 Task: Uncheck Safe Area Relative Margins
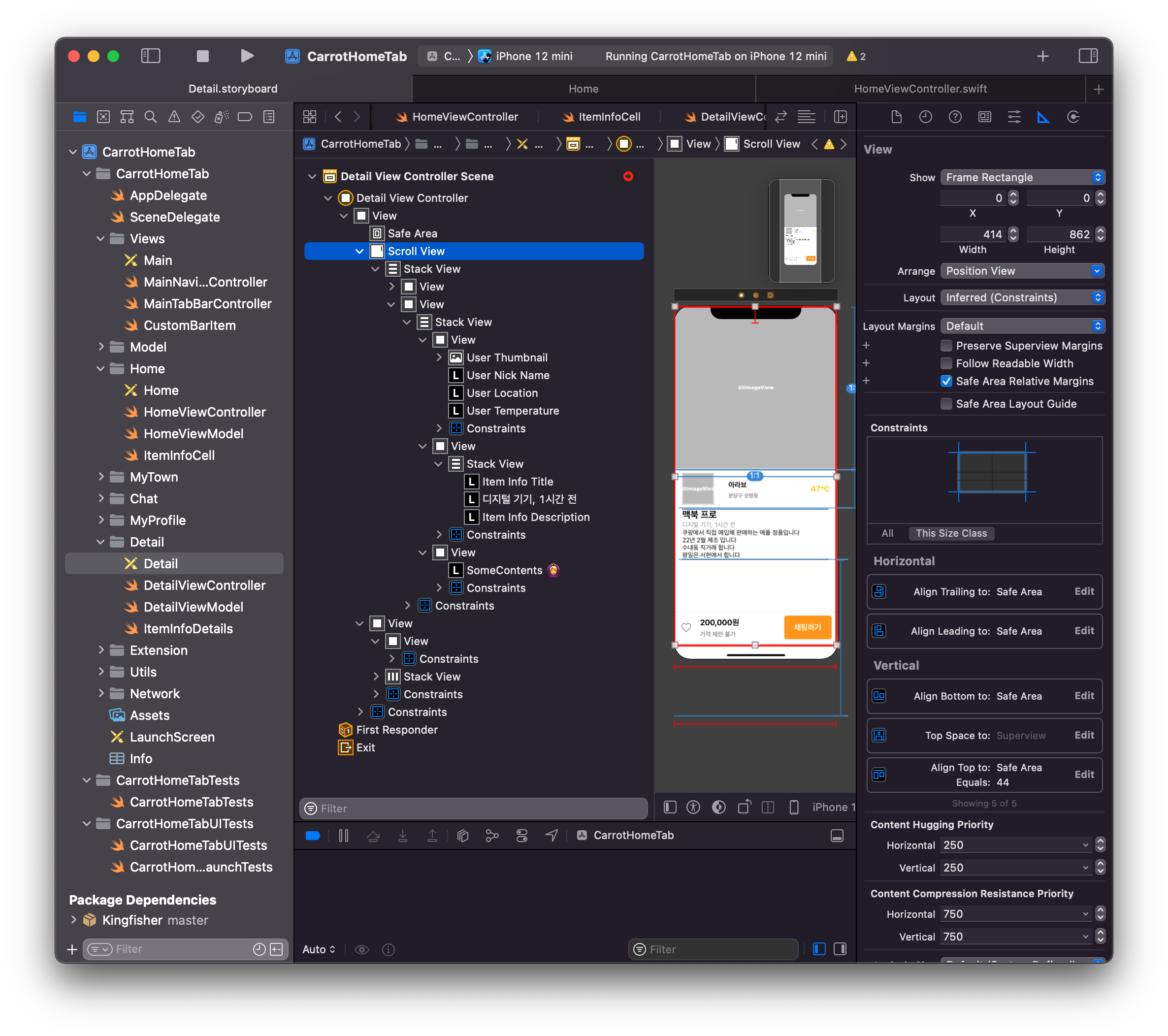[x=946, y=381]
